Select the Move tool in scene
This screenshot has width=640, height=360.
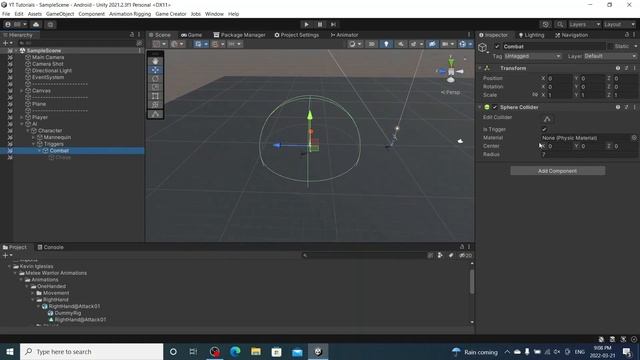(155, 70)
